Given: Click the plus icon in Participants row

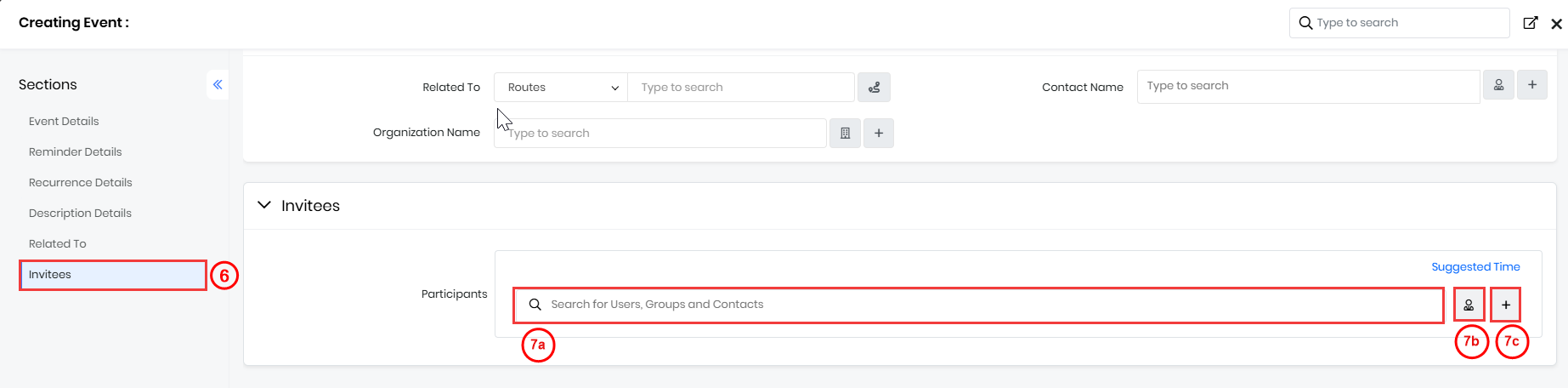Looking at the screenshot, I should click(x=1506, y=305).
